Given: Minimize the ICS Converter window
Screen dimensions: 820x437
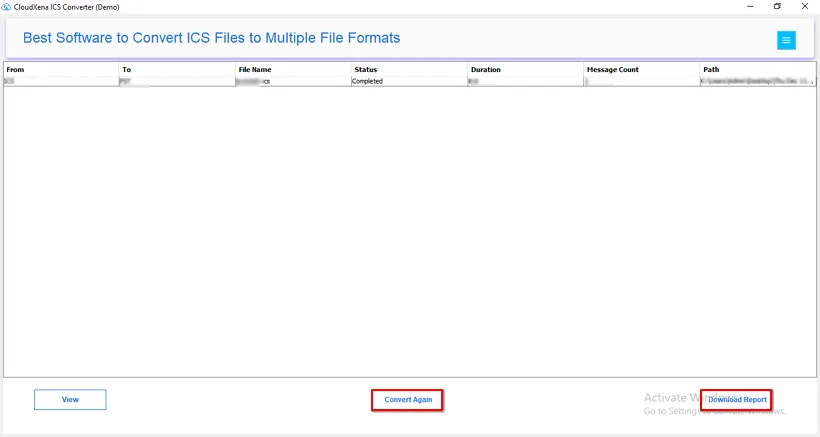Looking at the screenshot, I should tap(750, 7).
